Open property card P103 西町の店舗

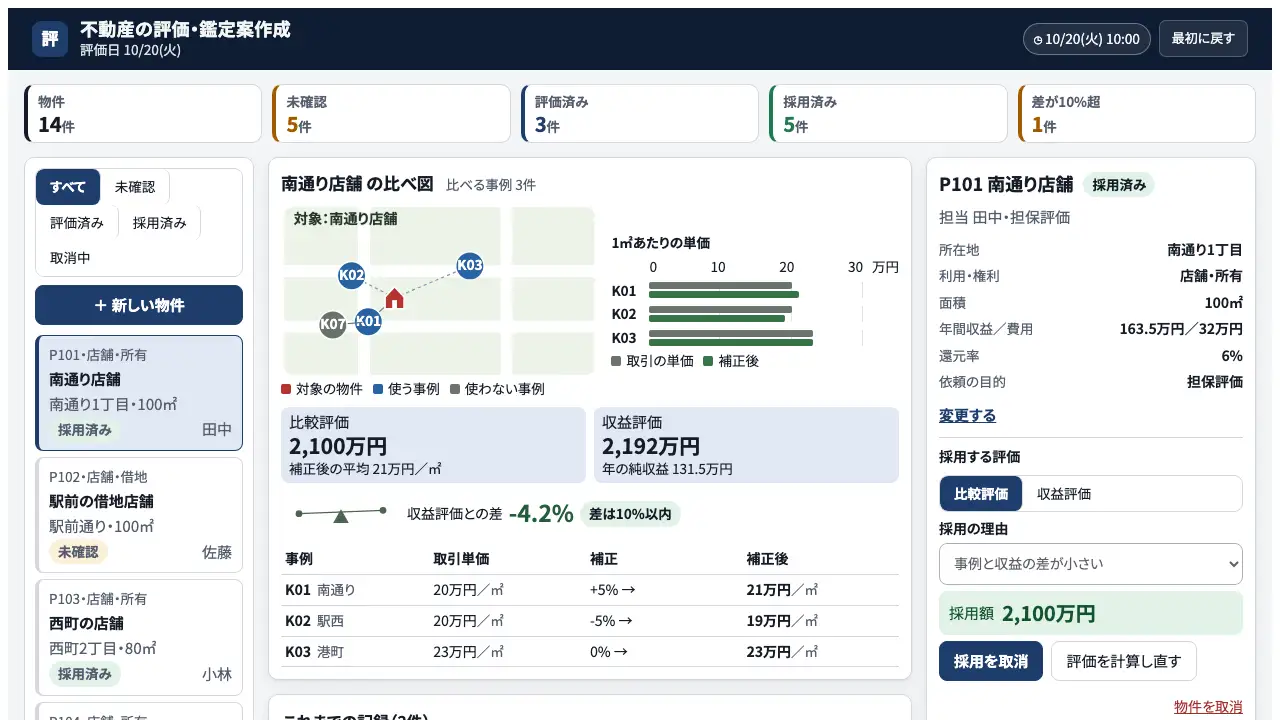(x=139, y=637)
